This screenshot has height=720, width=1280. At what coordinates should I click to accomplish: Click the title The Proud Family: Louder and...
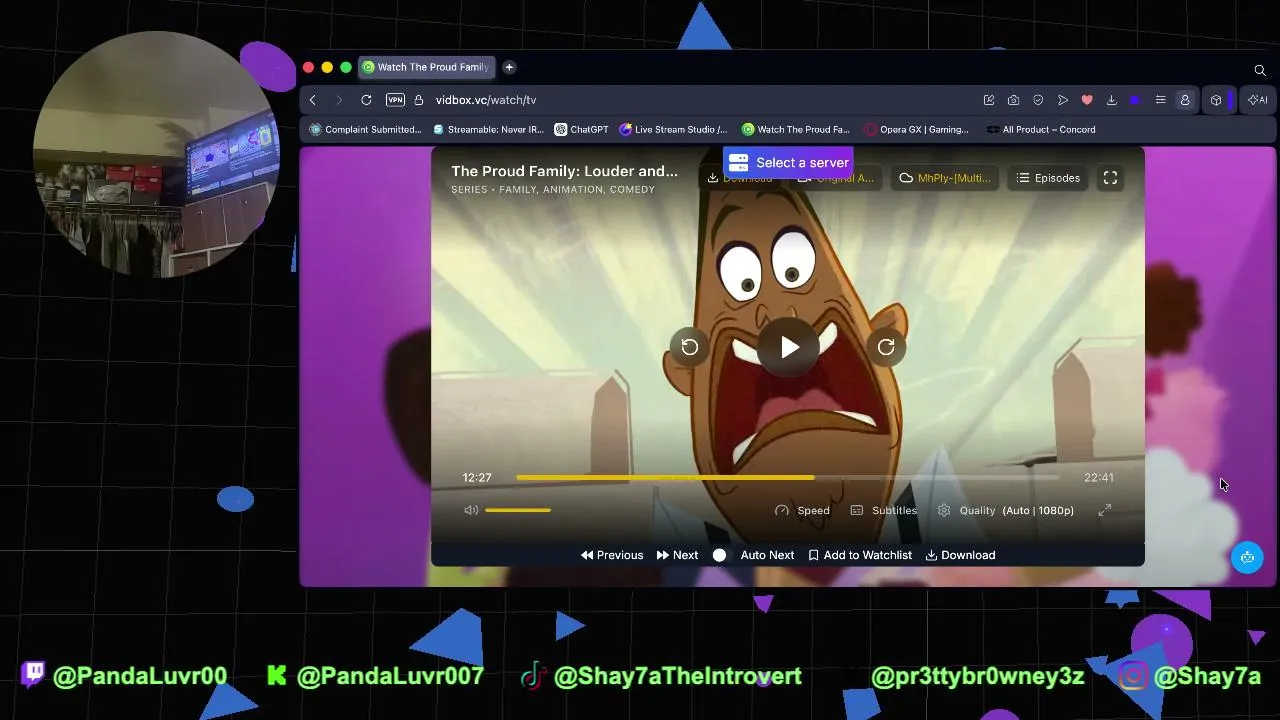pyautogui.click(x=564, y=171)
